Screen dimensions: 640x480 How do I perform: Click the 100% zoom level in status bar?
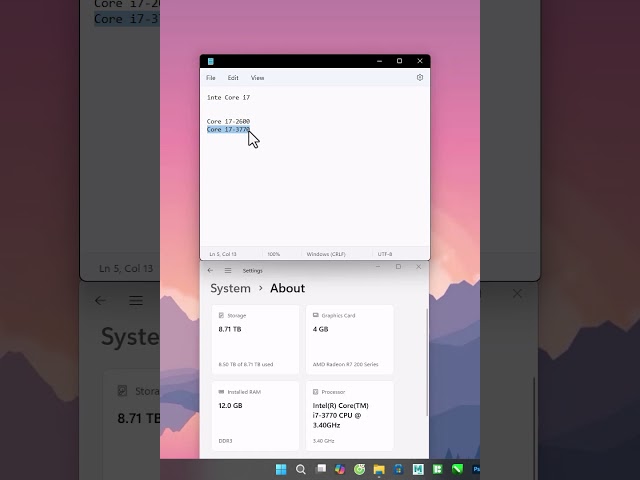pyautogui.click(x=273, y=254)
